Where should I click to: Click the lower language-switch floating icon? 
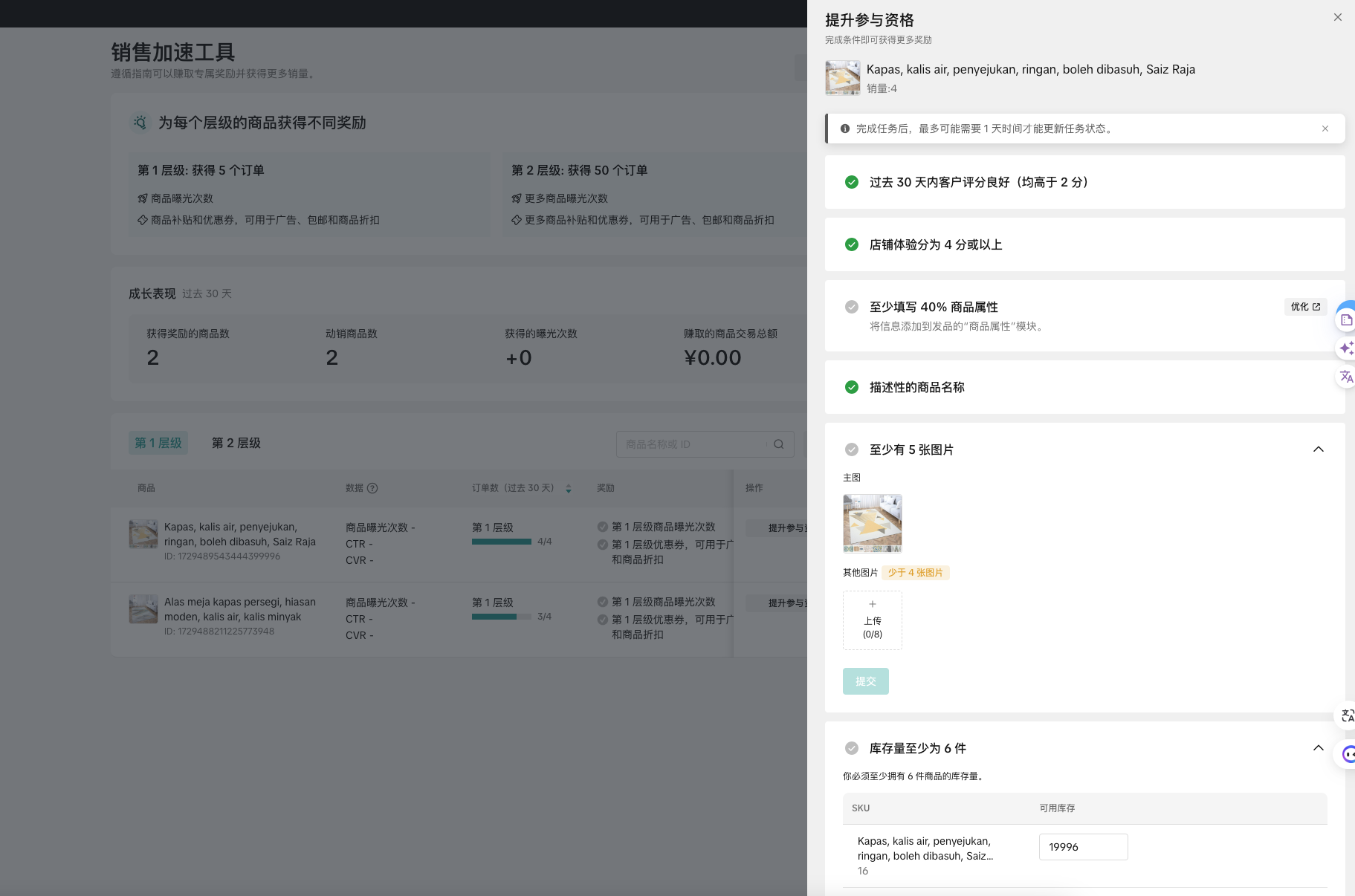click(1347, 716)
